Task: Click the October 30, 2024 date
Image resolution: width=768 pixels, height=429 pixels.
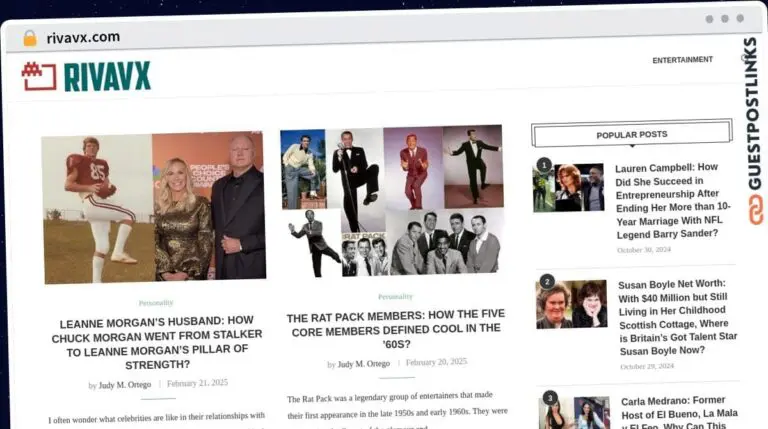Action: pyautogui.click(x=644, y=250)
